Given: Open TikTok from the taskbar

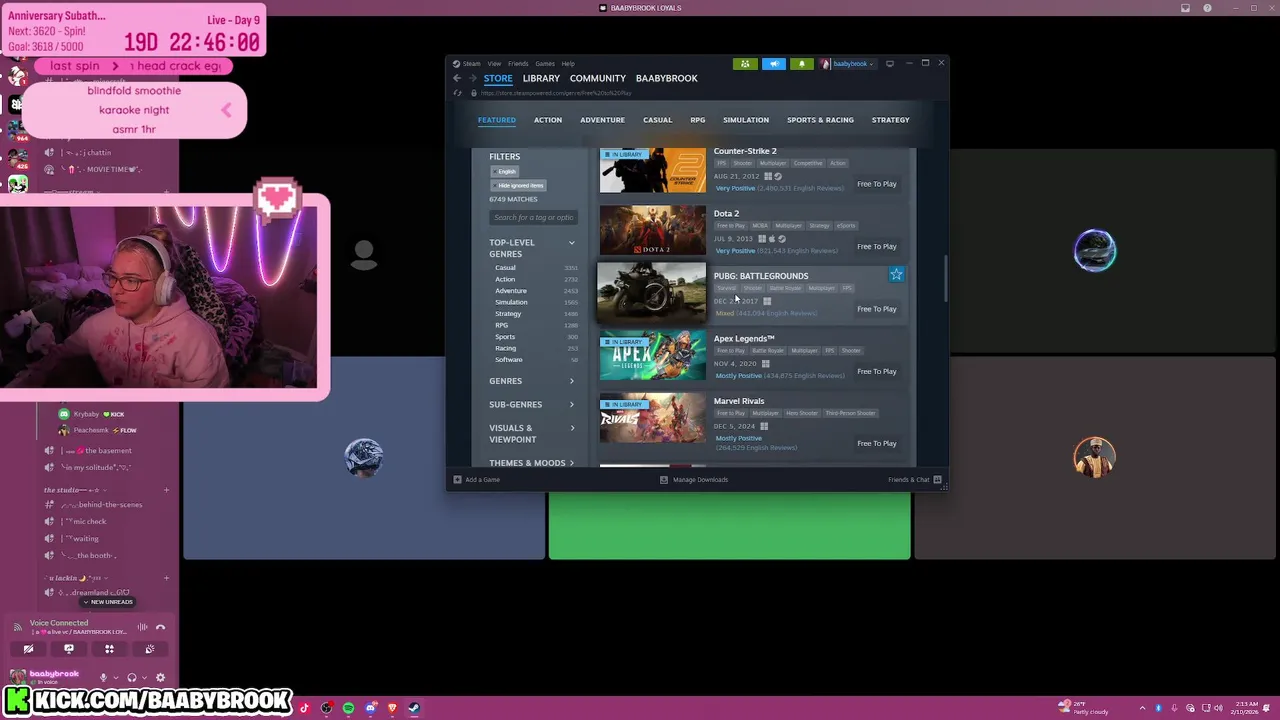Looking at the screenshot, I should 304,708.
